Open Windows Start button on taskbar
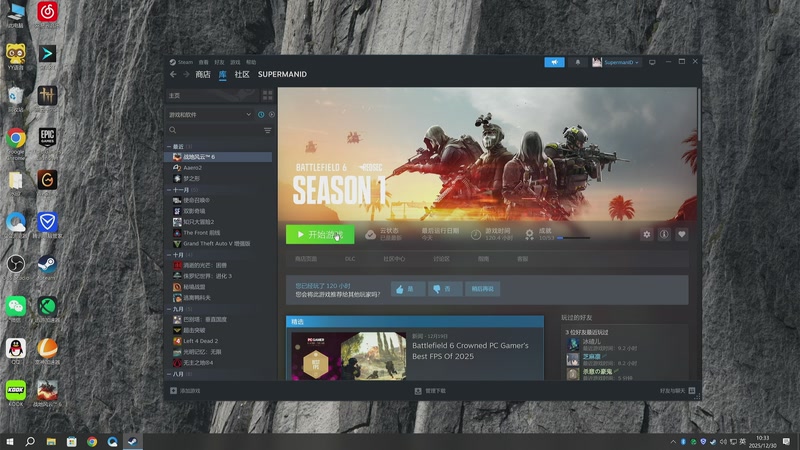The width and height of the screenshot is (800, 450). click(x=10, y=441)
